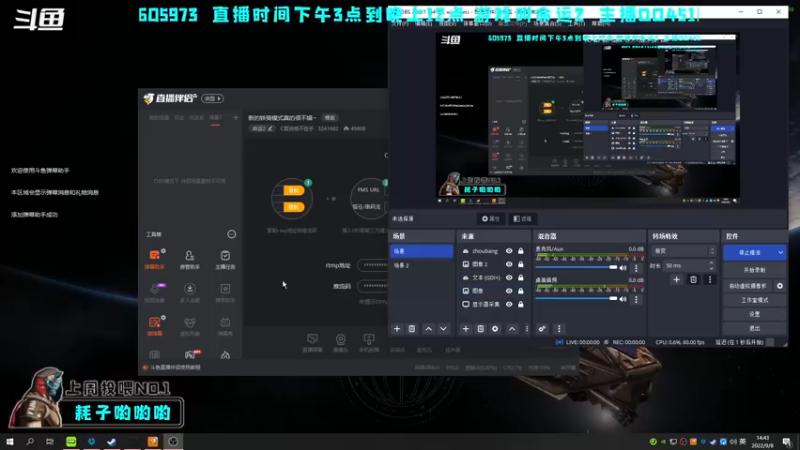Open the OBS icon in Windows taskbar

(x=173, y=441)
